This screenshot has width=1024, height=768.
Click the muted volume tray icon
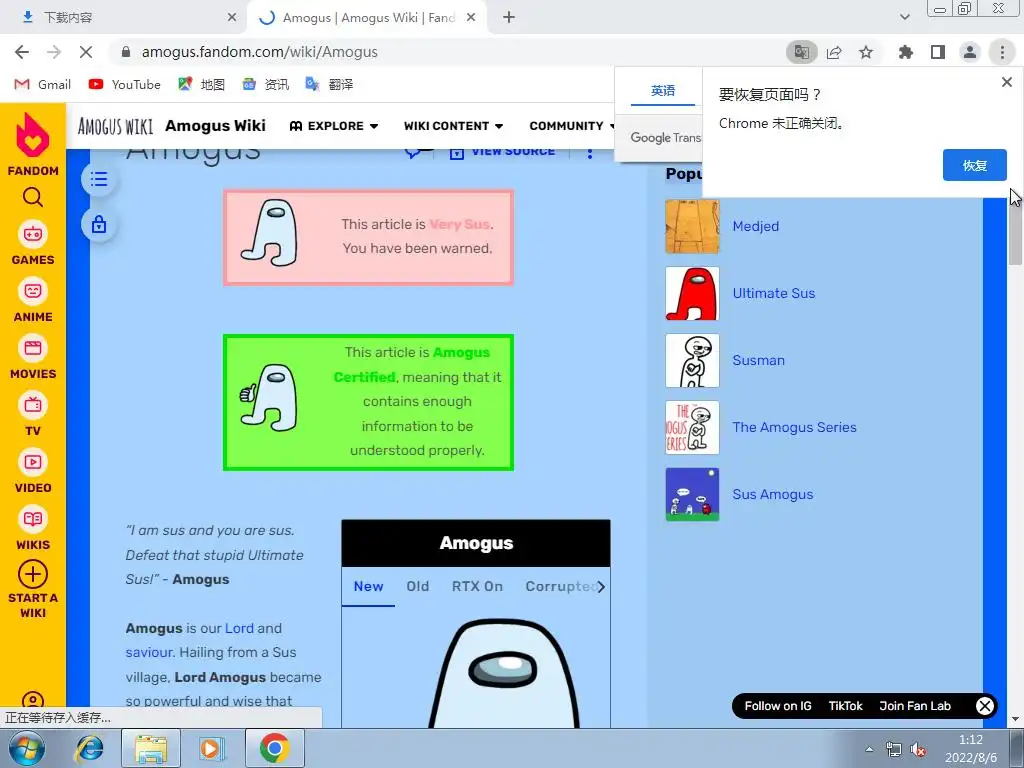click(918, 750)
